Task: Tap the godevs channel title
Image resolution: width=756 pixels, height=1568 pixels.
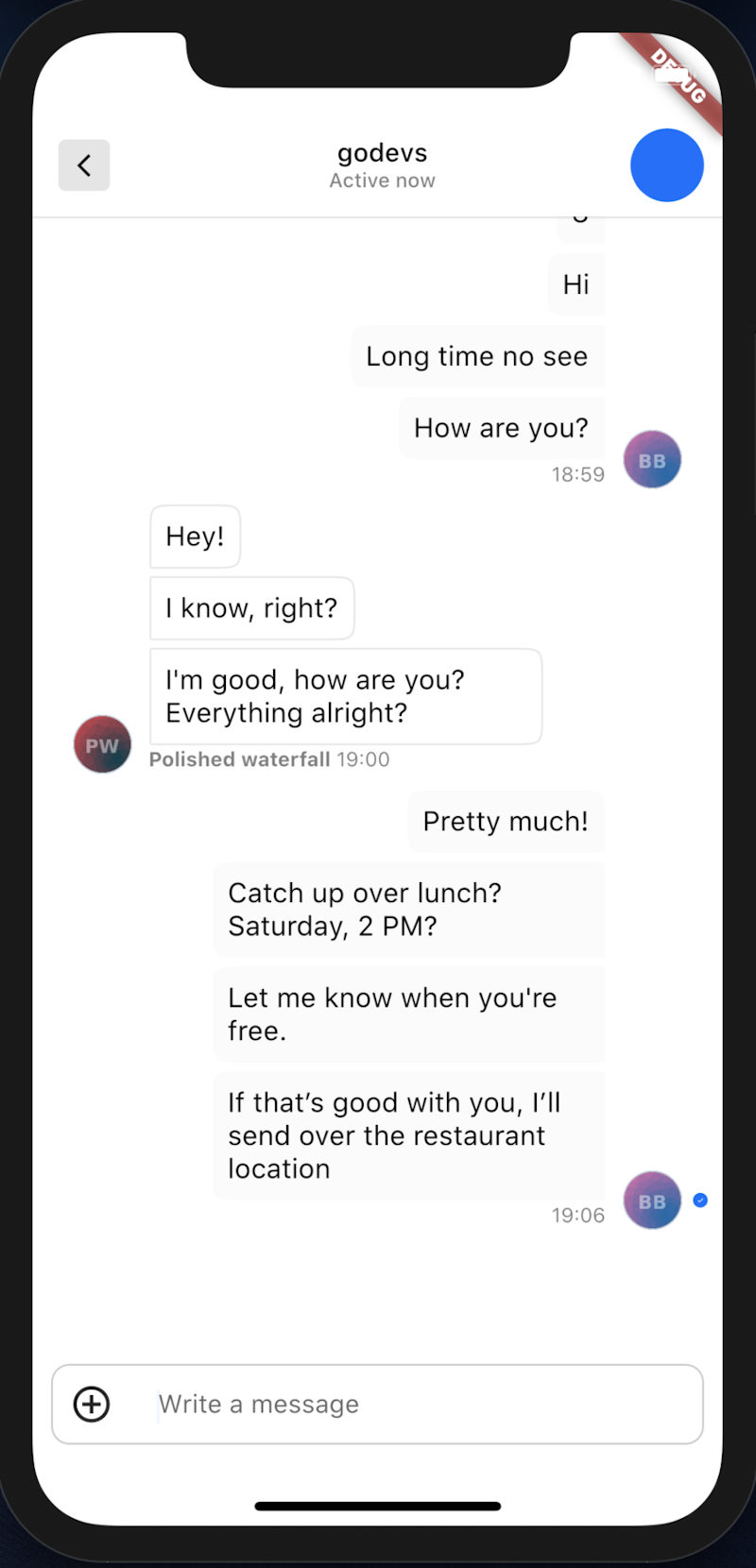Action: (382, 153)
